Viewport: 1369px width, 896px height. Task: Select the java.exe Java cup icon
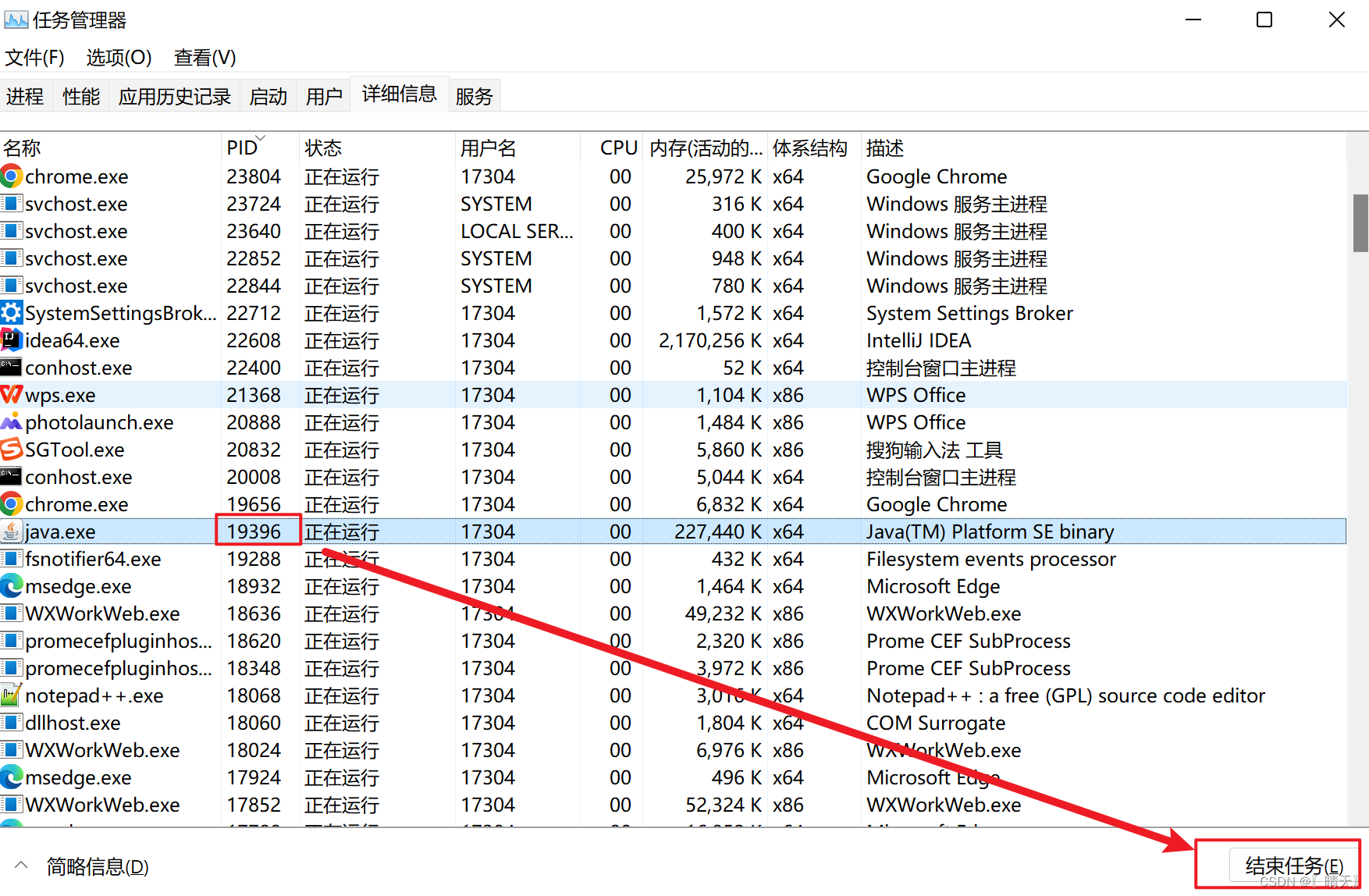click(11, 532)
